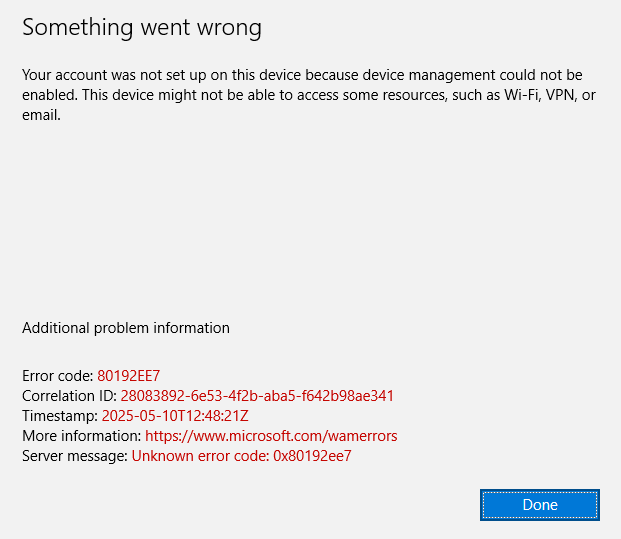621x539 pixels.
Task: Click the 'Correlation ID:' label
Action: point(69,396)
